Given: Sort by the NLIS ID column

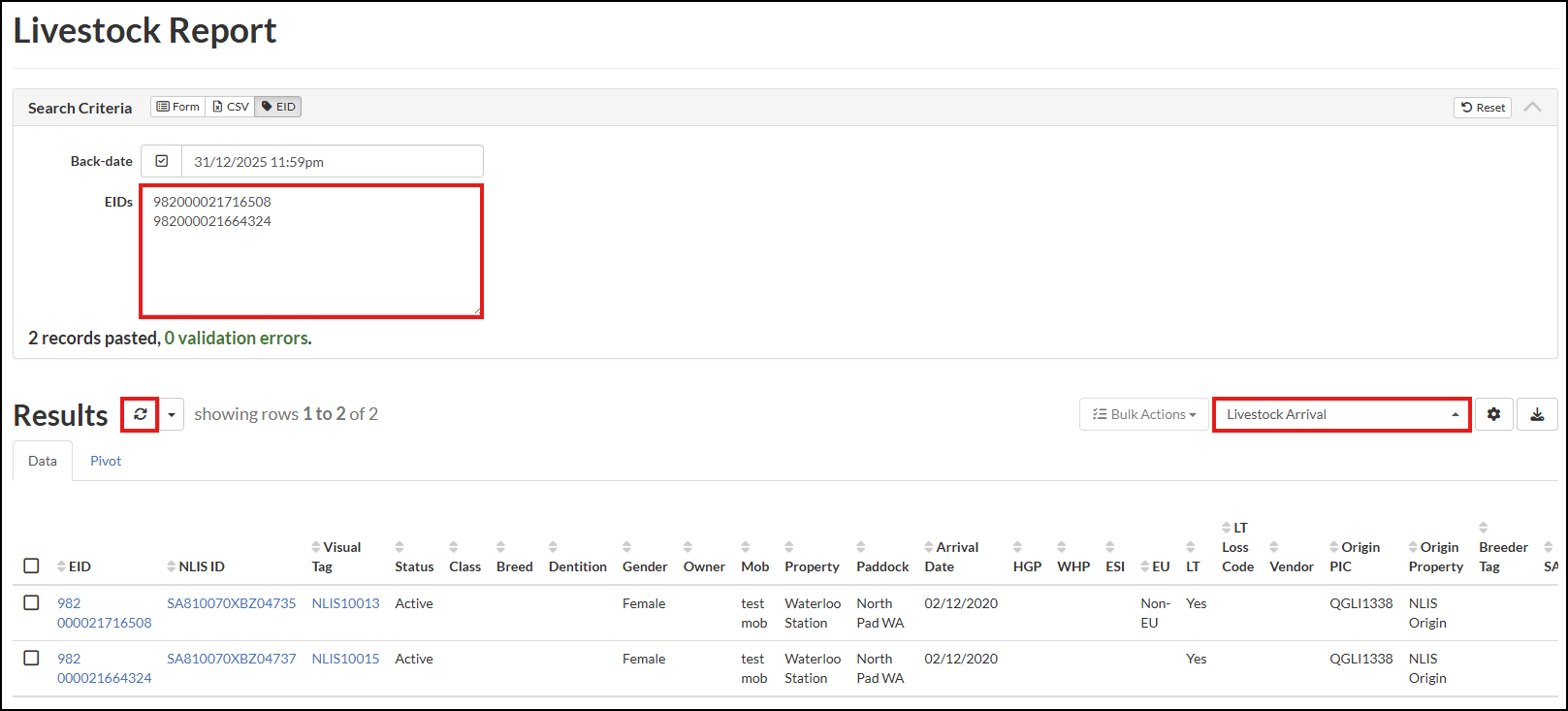Looking at the screenshot, I should [196, 566].
